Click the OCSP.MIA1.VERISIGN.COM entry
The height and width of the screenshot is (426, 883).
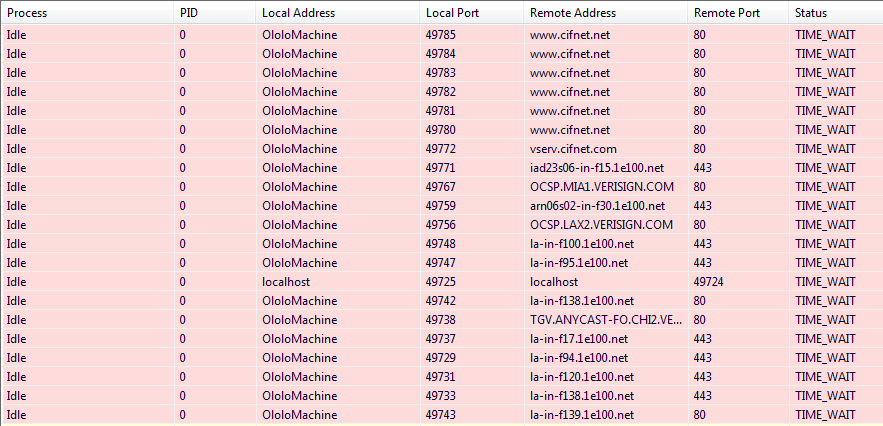coord(601,187)
